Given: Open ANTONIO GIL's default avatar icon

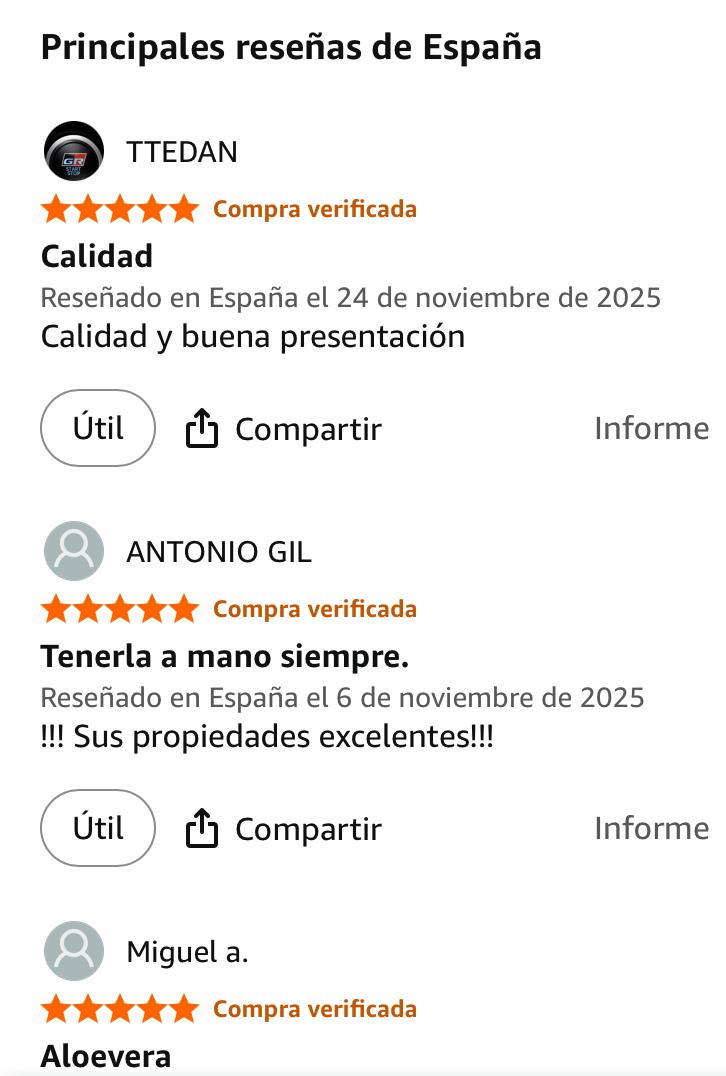Looking at the screenshot, I should point(74,551).
